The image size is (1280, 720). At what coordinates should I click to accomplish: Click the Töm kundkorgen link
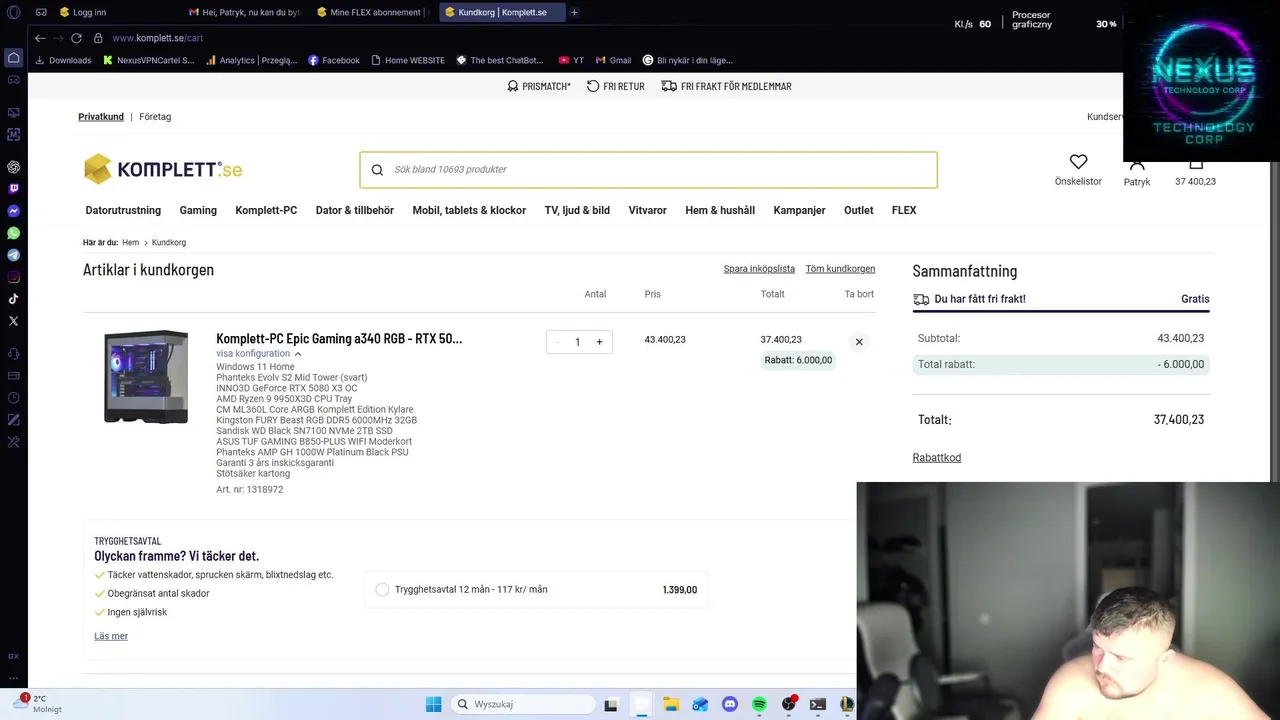click(x=840, y=269)
